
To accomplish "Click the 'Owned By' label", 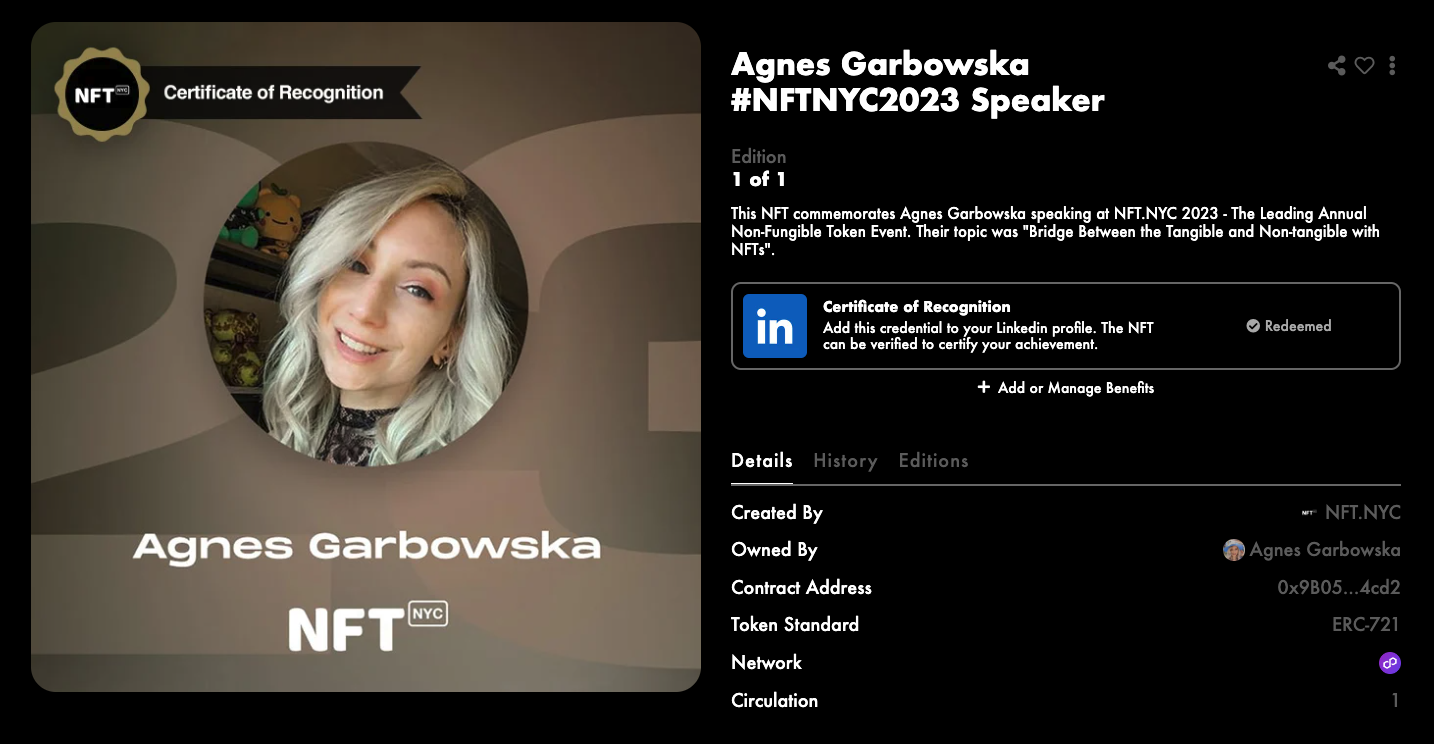I will click(x=774, y=550).
